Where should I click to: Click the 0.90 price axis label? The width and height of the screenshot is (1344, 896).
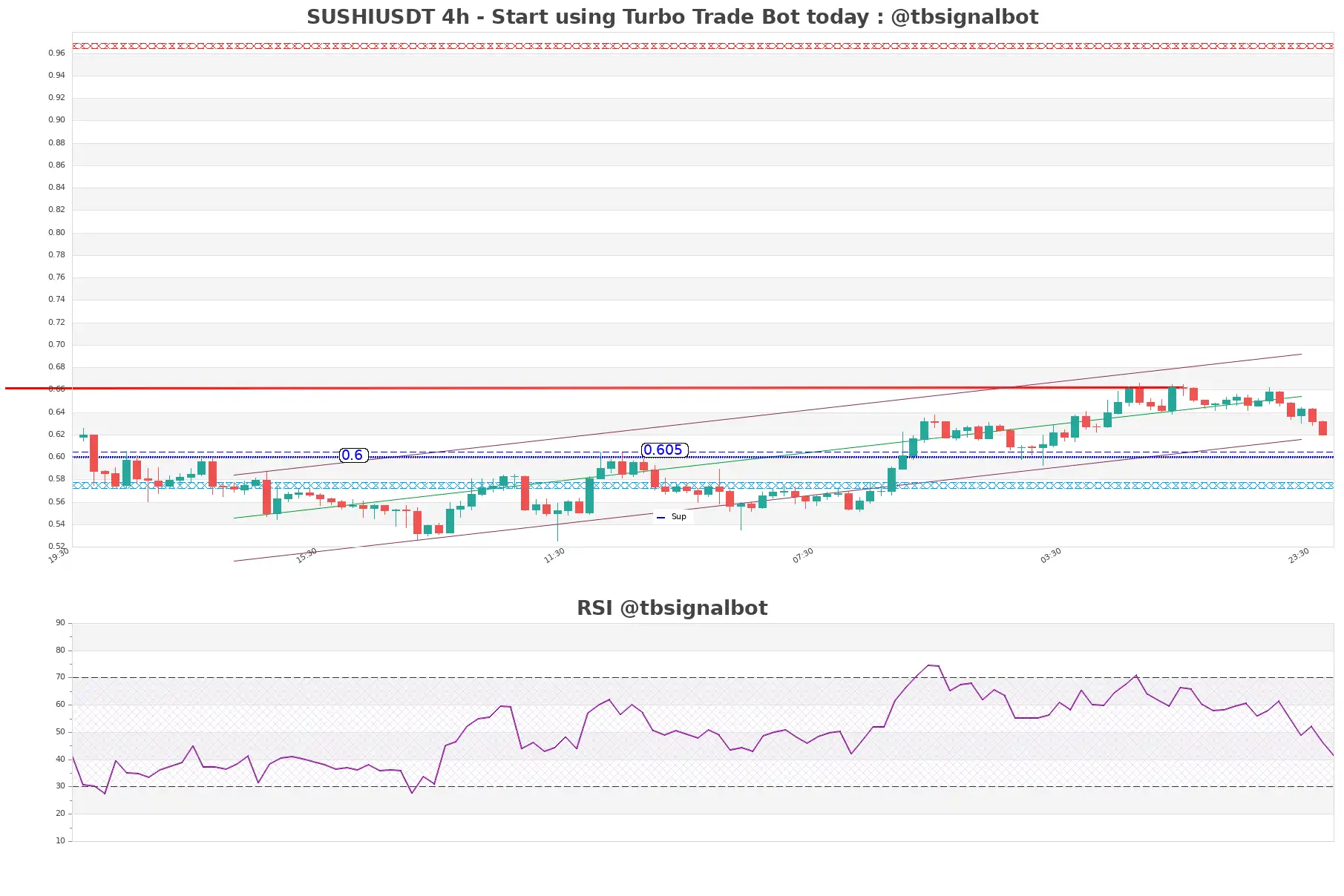click(56, 119)
